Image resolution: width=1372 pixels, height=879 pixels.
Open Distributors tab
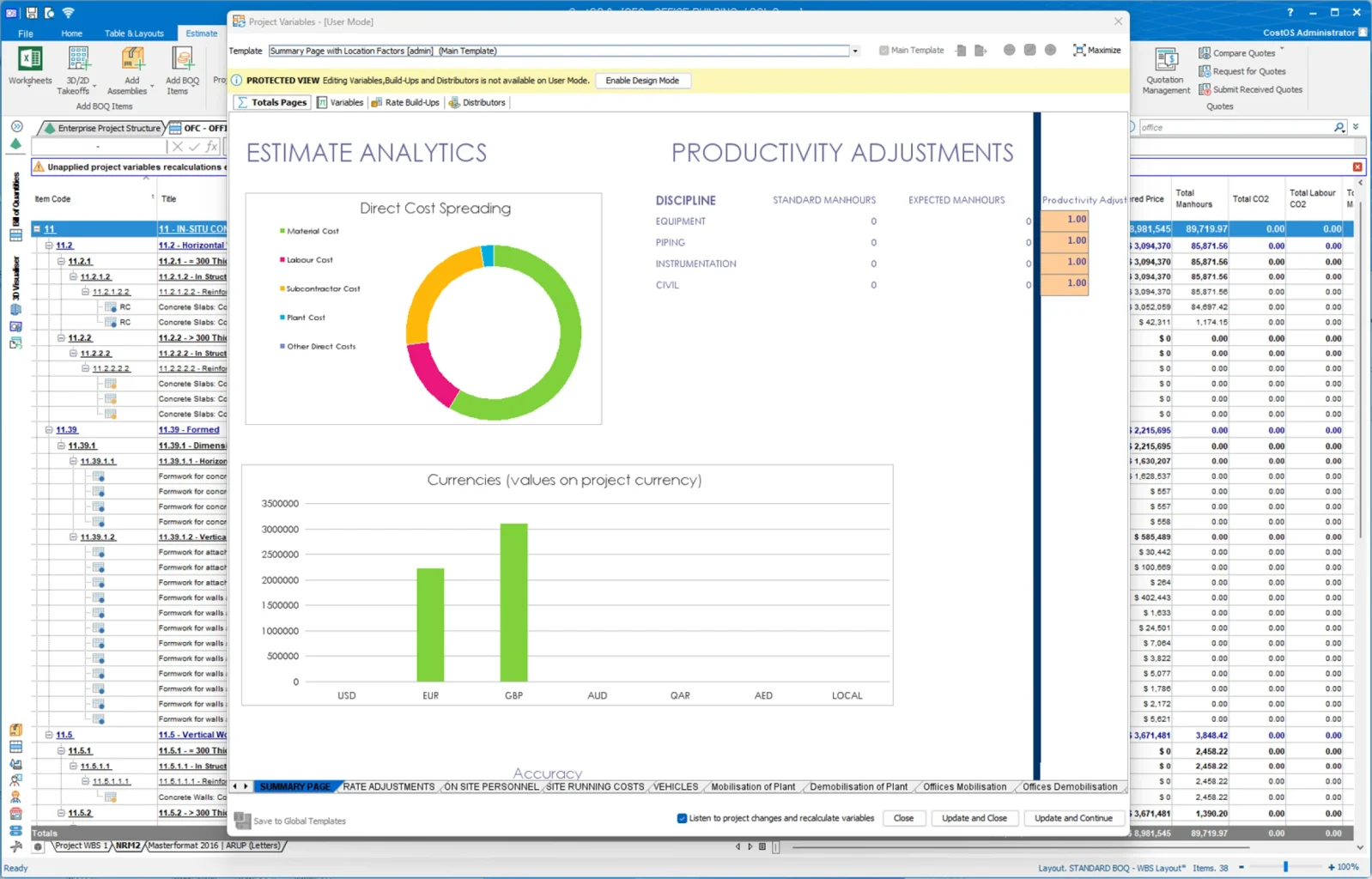pos(477,102)
